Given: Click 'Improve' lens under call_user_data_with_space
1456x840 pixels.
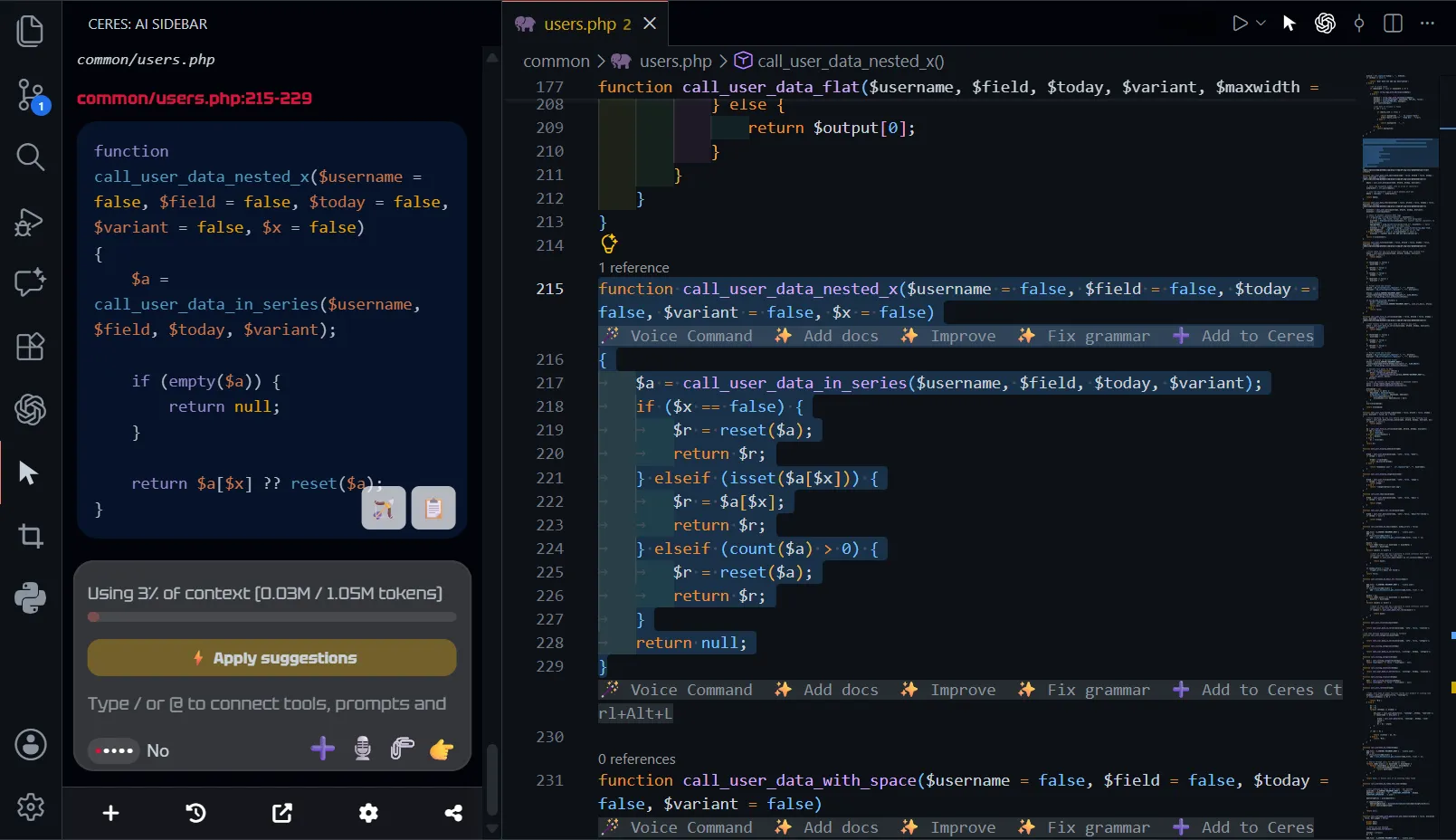Looking at the screenshot, I should (949, 827).
